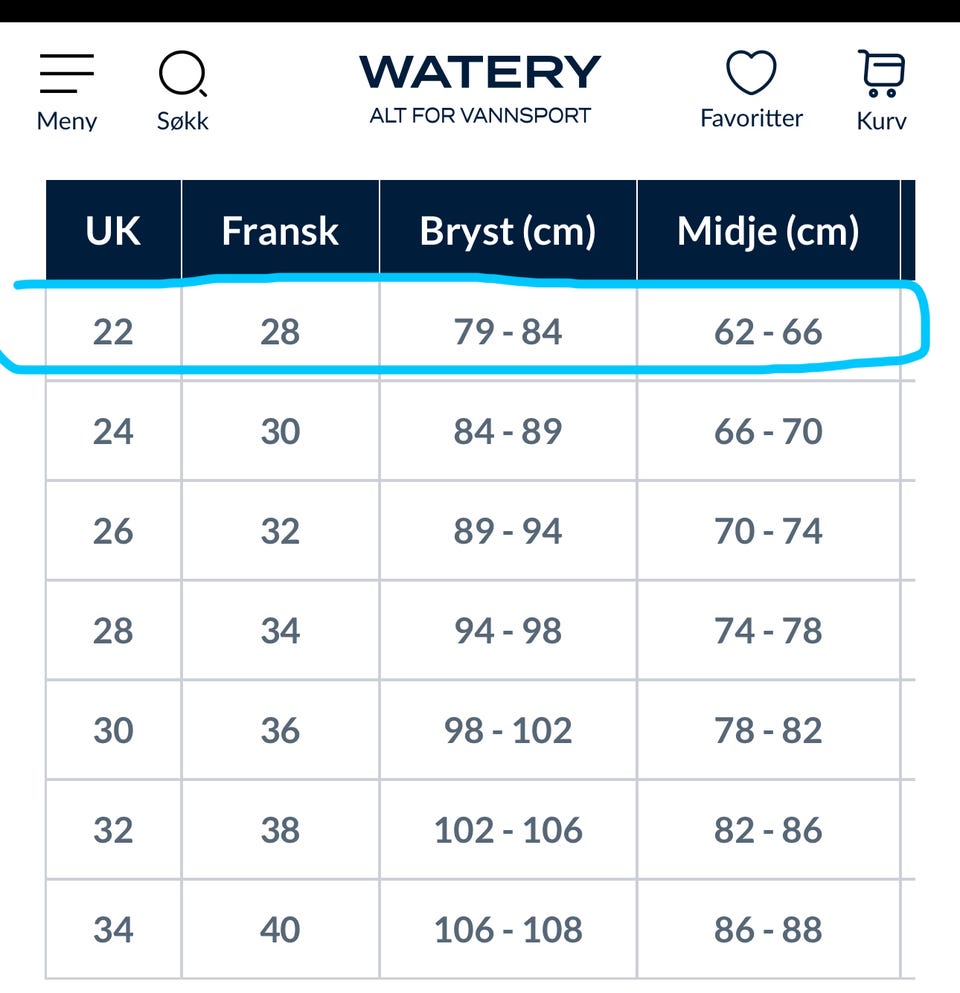
Task: Select UK size 24 cell
Action: (x=113, y=431)
